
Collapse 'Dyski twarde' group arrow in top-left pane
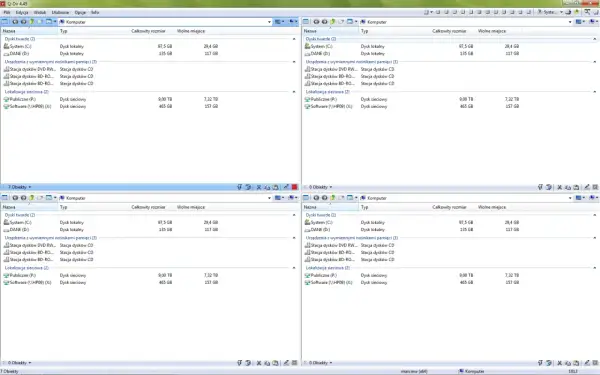[294, 39]
